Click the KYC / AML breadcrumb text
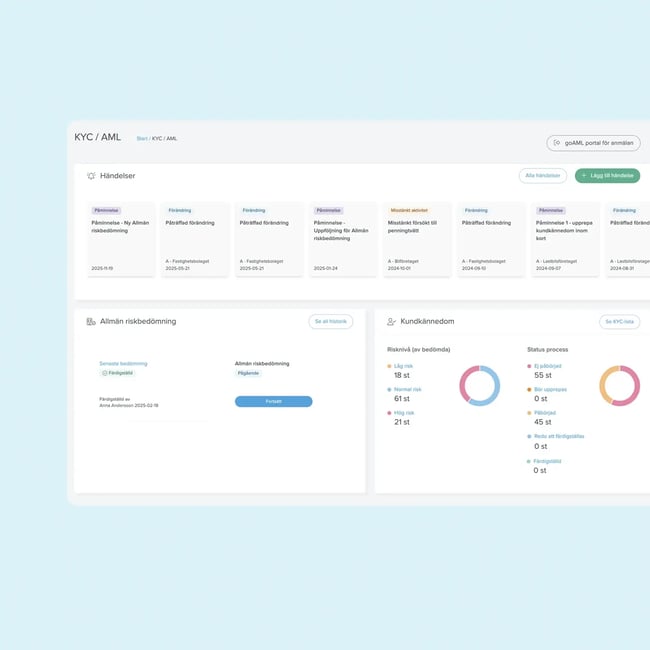The width and height of the screenshot is (650, 650). [164, 138]
